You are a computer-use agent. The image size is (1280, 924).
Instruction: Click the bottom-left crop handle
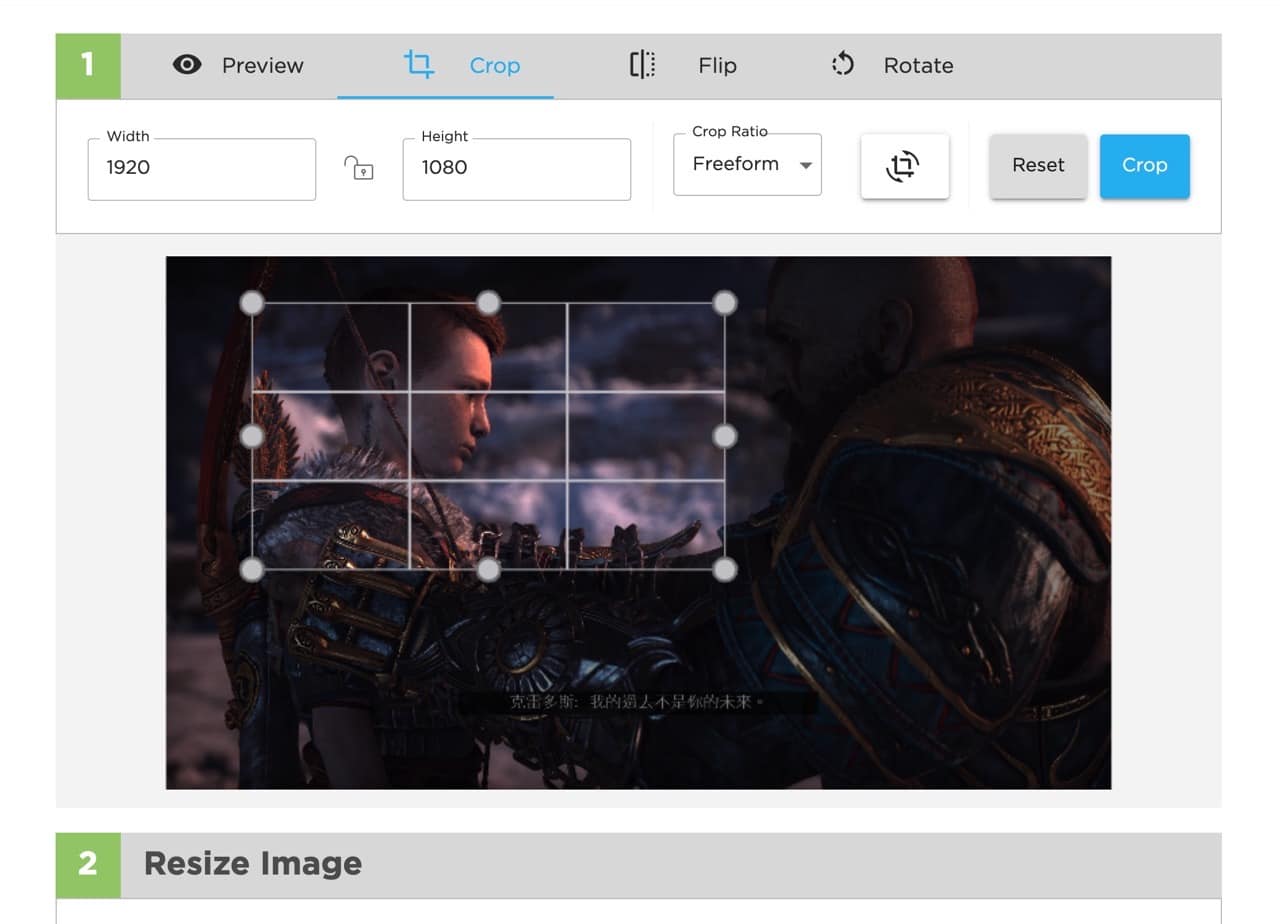click(252, 570)
